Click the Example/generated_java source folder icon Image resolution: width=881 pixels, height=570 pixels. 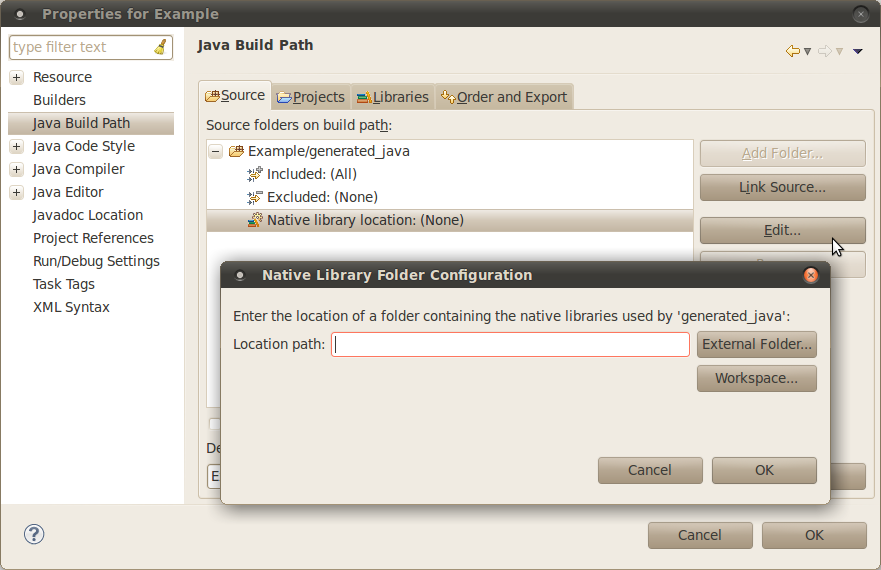(x=237, y=151)
